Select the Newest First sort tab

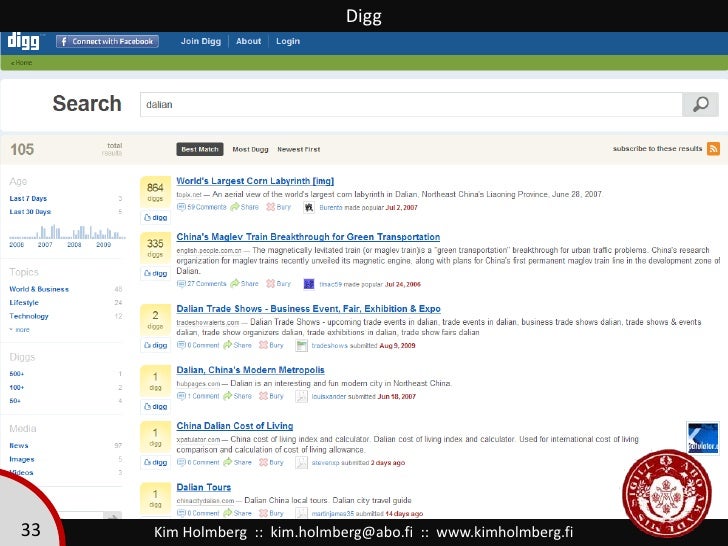pos(299,150)
